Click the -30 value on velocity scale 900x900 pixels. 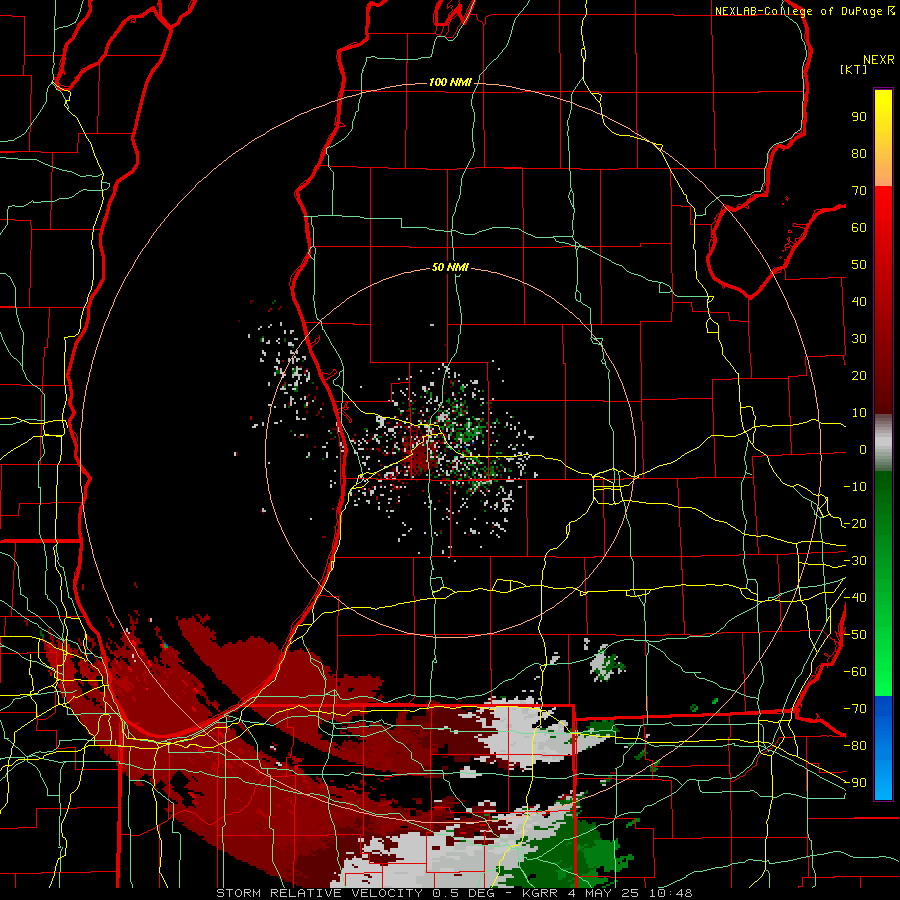click(x=855, y=561)
